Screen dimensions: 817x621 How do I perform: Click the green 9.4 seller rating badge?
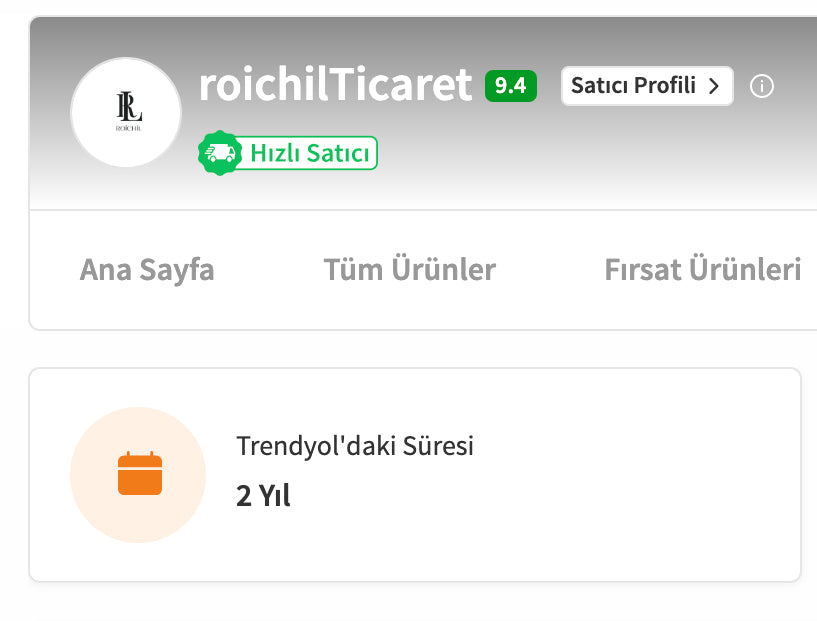click(510, 86)
